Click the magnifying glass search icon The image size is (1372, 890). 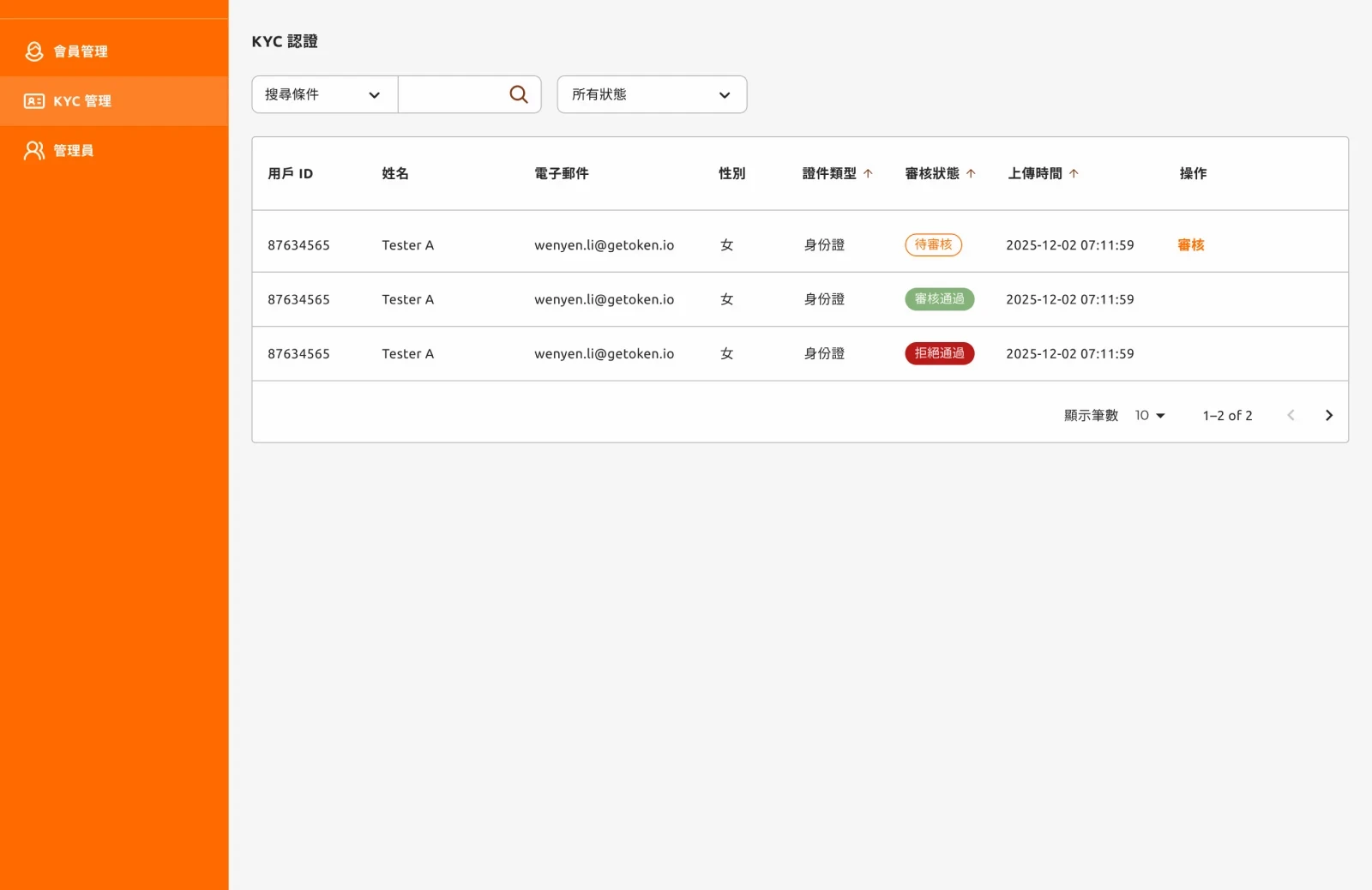[518, 94]
